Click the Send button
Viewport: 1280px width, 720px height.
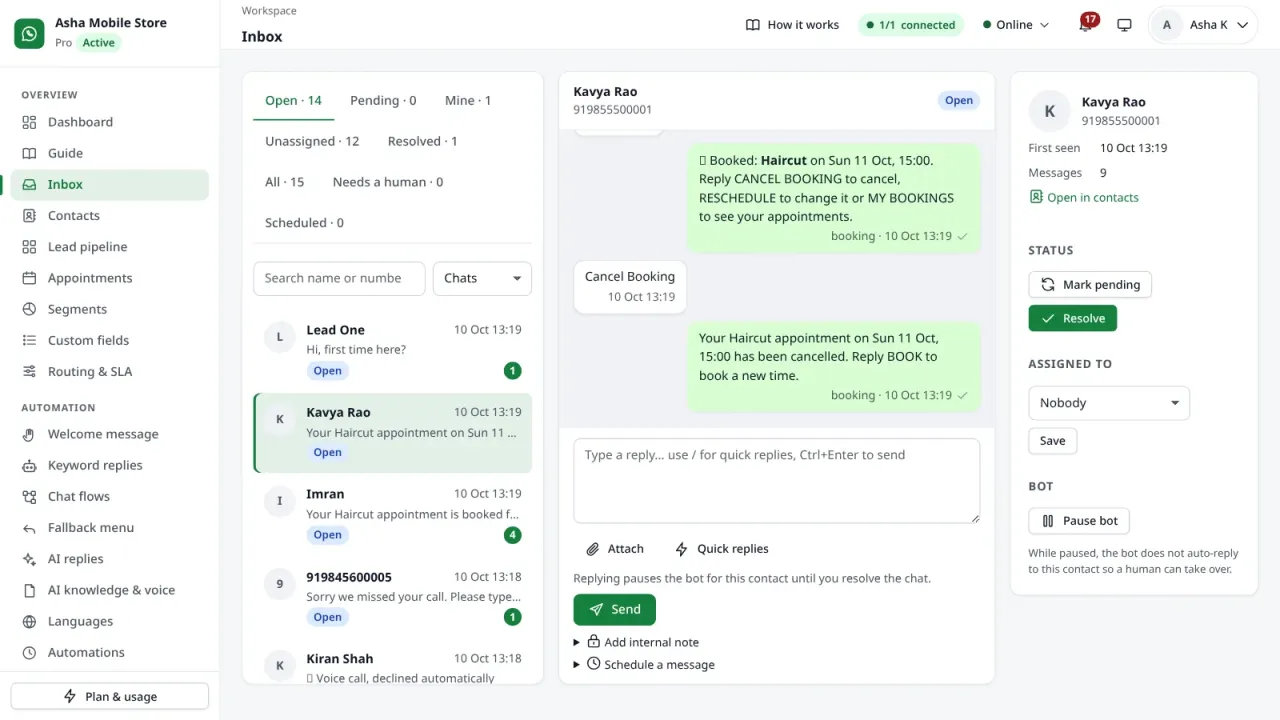(614, 609)
